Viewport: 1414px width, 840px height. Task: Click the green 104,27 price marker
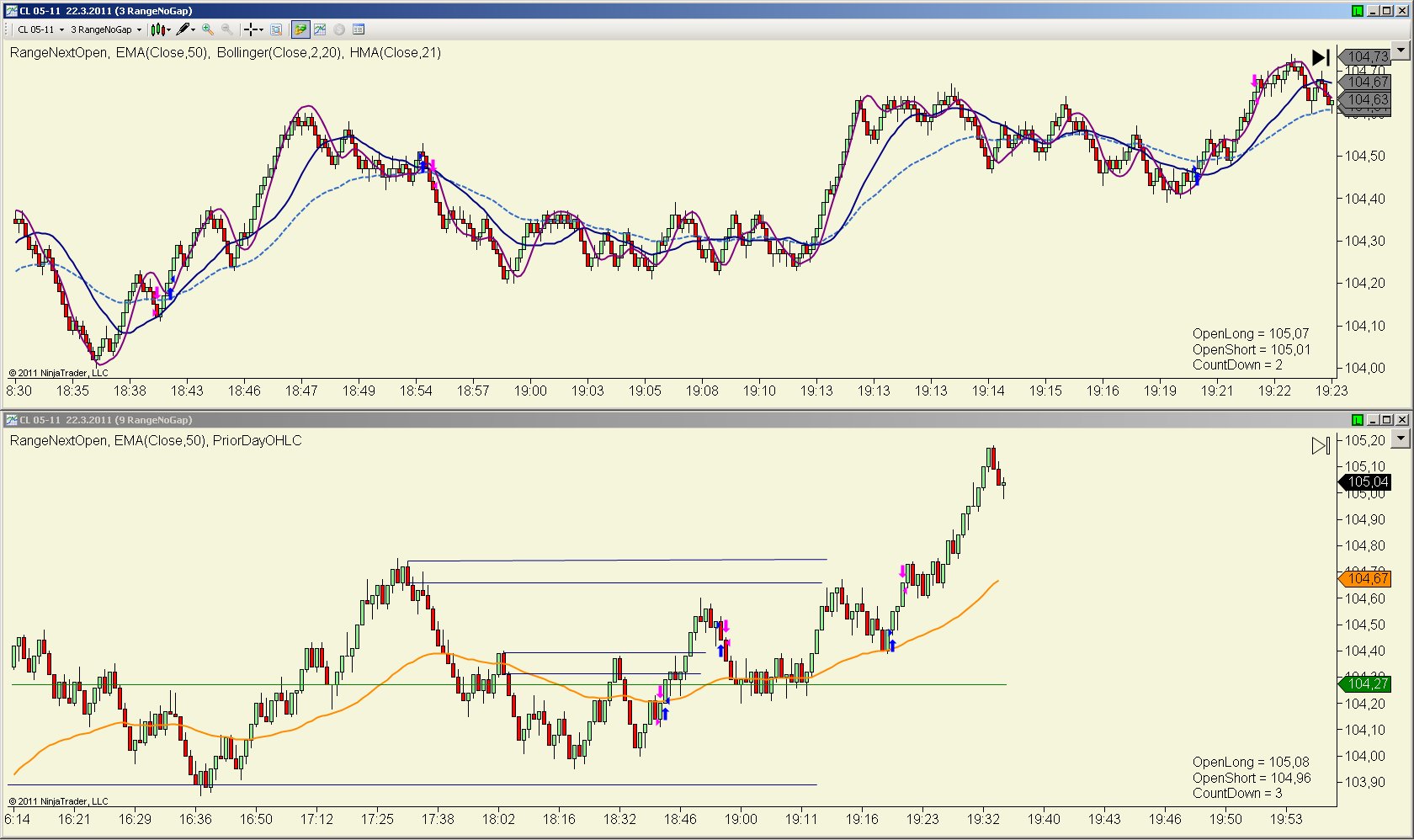pyautogui.click(x=1363, y=683)
